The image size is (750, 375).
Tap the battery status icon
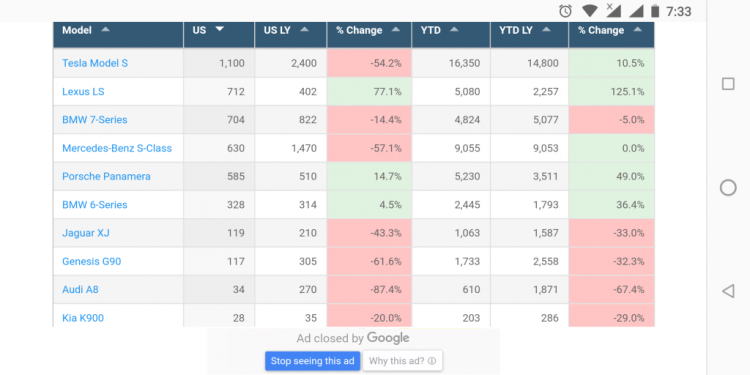pyautogui.click(x=655, y=11)
